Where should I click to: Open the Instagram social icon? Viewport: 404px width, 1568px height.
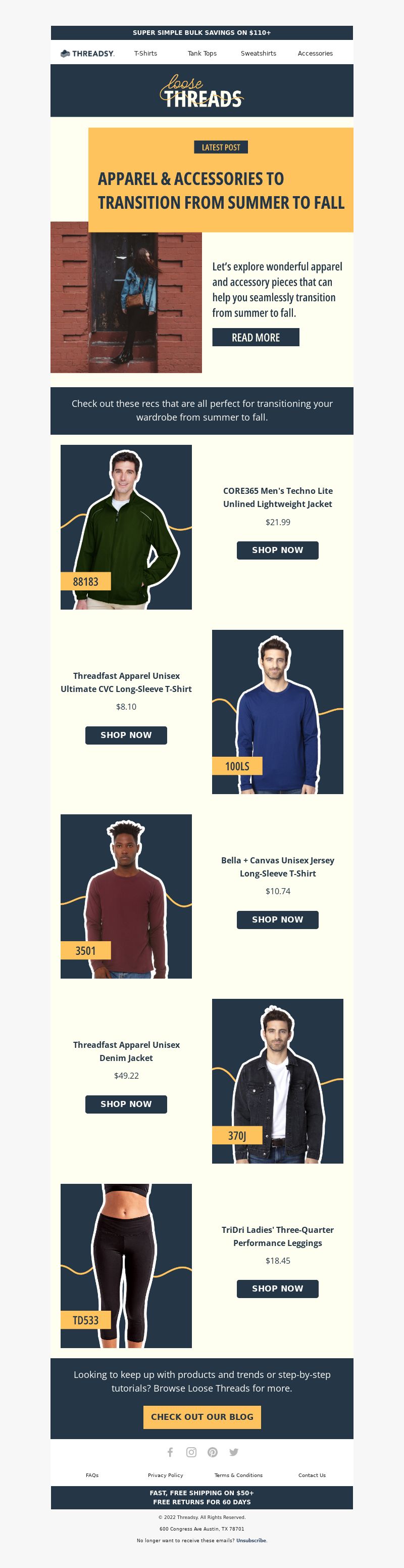click(191, 1452)
